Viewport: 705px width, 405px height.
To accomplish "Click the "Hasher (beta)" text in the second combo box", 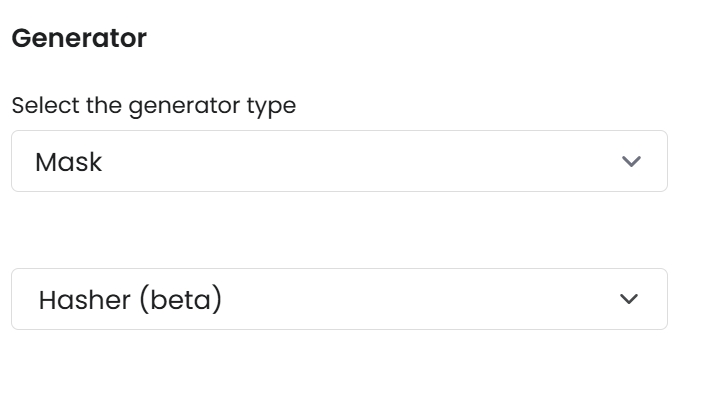I will click(130, 299).
